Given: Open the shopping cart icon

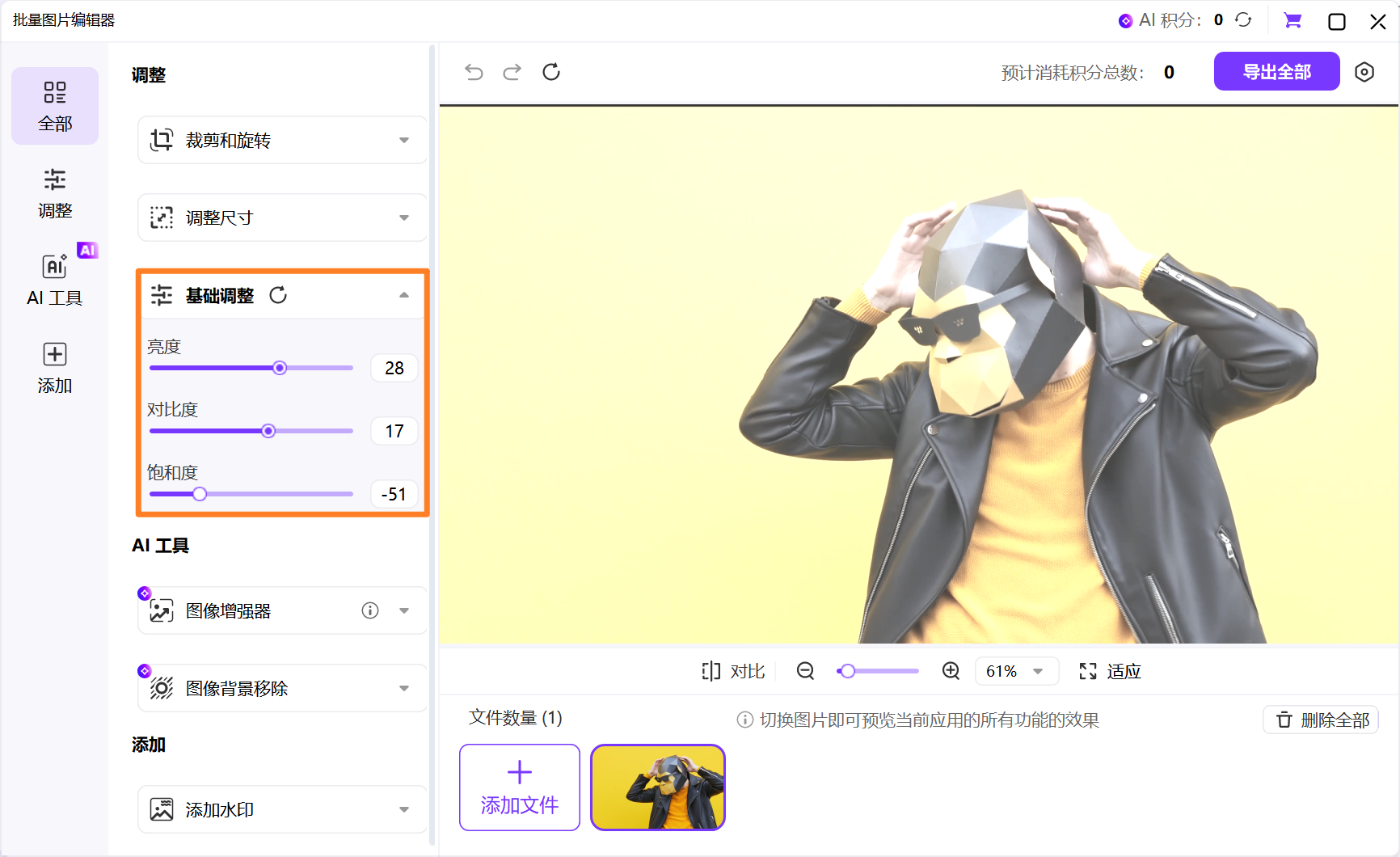Looking at the screenshot, I should [x=1292, y=21].
